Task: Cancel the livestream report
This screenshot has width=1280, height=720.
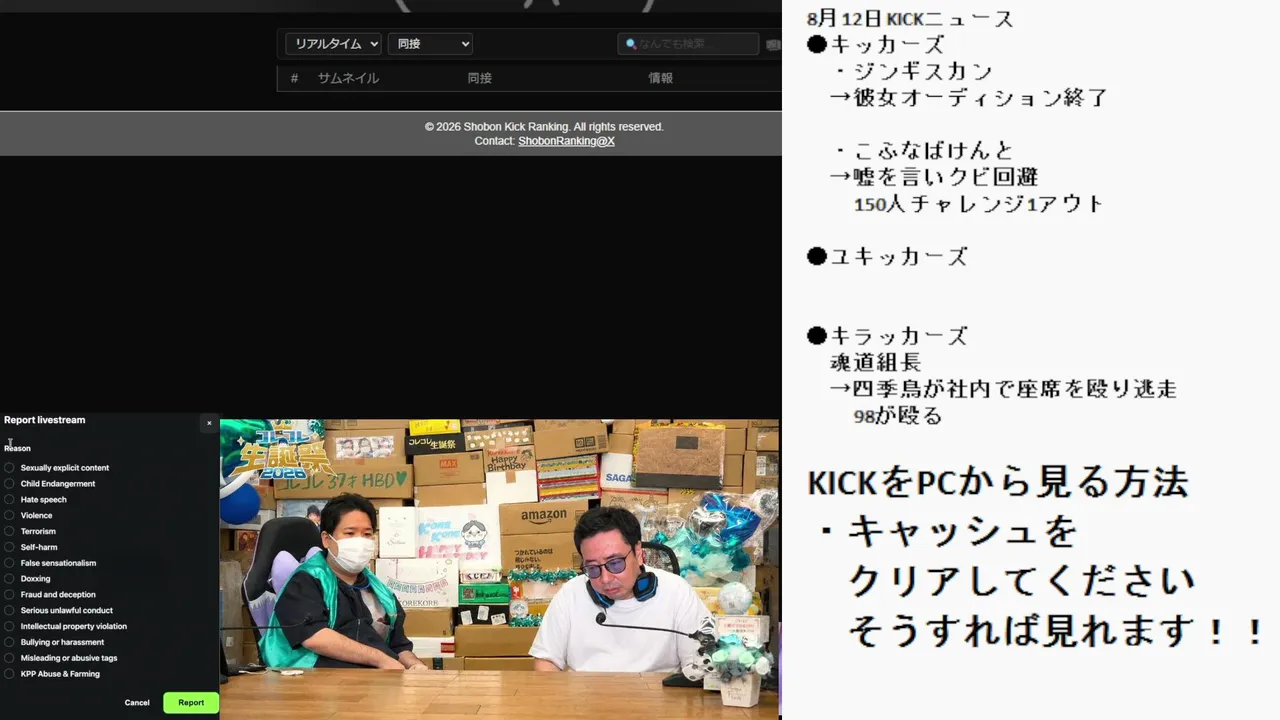Action: 137,703
